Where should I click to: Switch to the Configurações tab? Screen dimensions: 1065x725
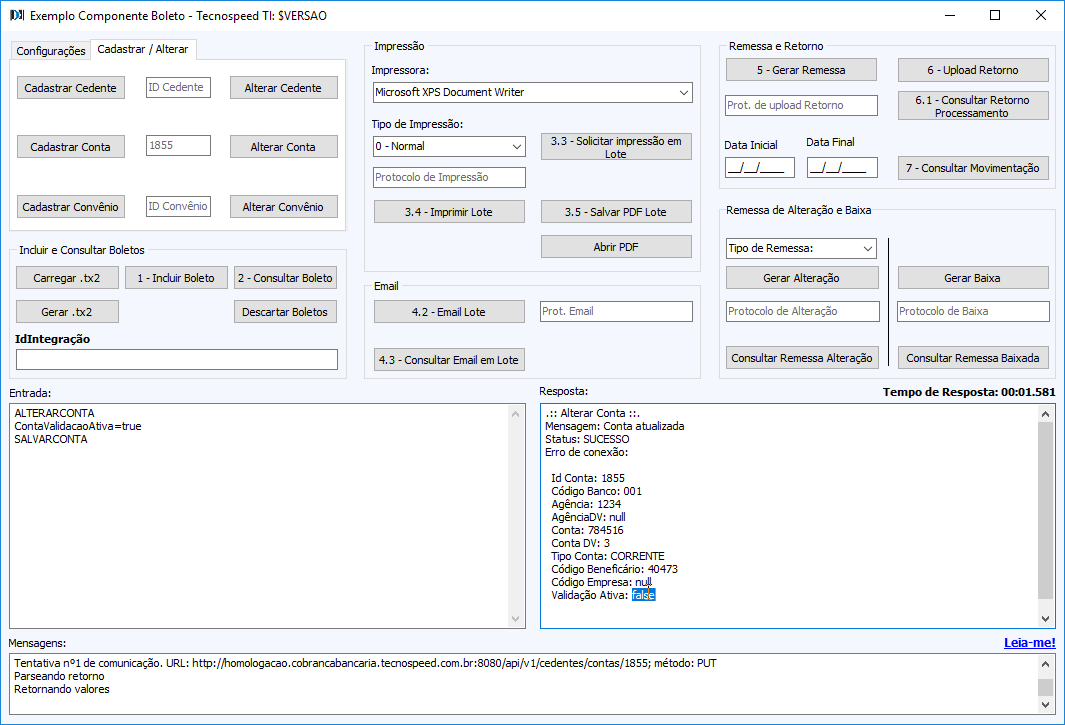click(50, 51)
